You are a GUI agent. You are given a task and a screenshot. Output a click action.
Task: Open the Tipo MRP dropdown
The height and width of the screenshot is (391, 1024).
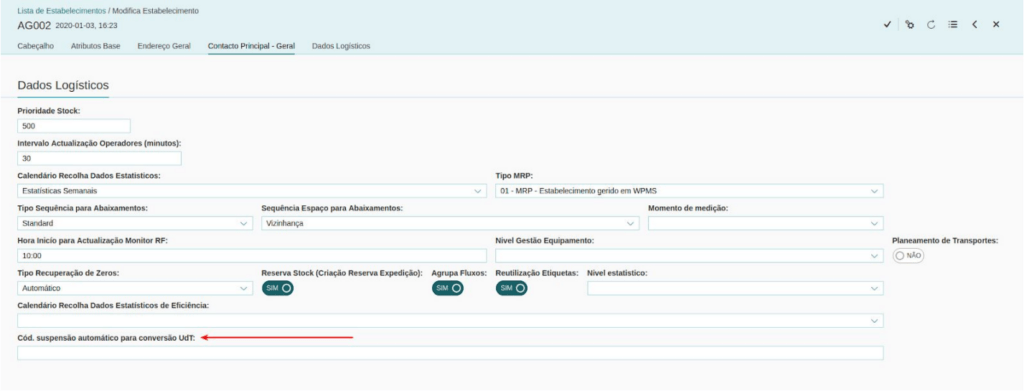689,191
